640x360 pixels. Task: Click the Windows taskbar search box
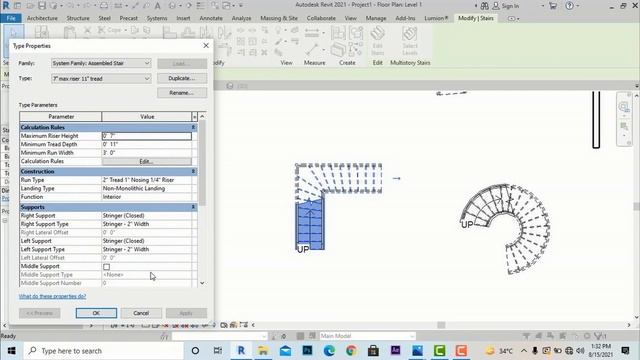103,351
